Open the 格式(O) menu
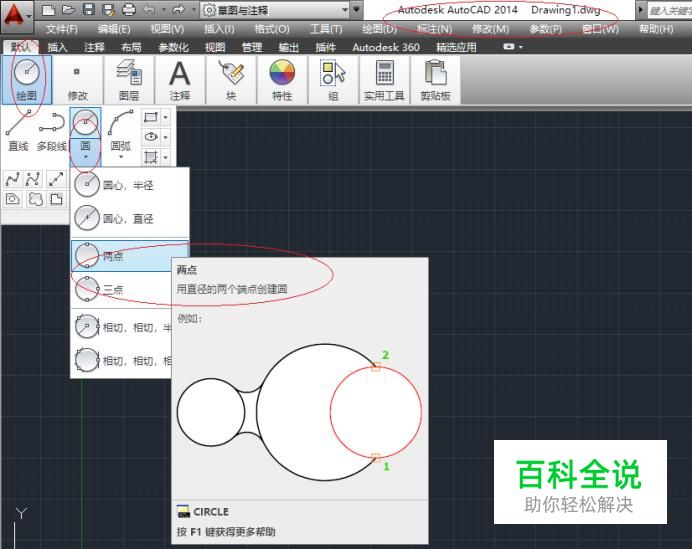The image size is (692, 549). tap(272, 29)
